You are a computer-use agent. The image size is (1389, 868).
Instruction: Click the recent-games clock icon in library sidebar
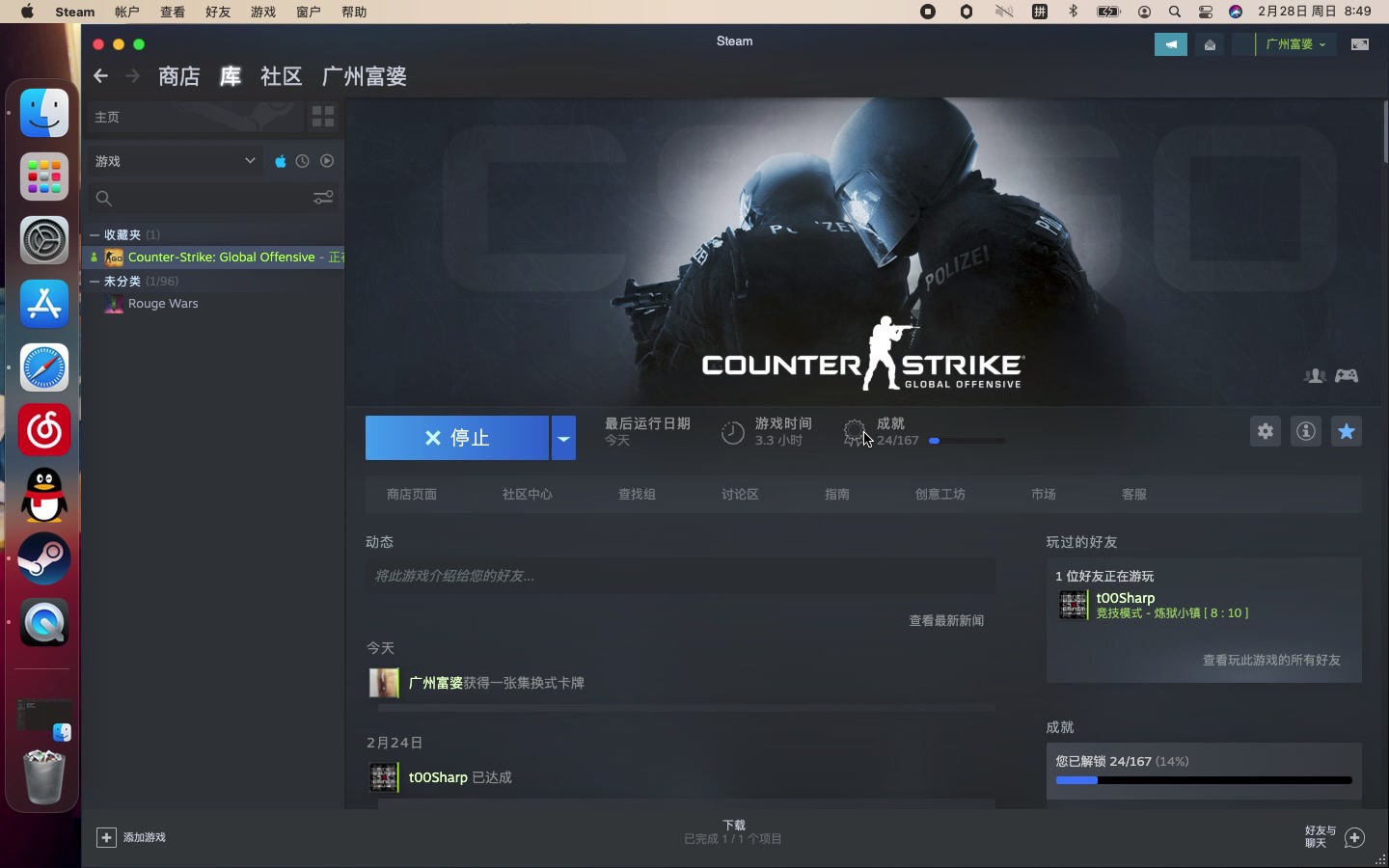pyautogui.click(x=303, y=161)
